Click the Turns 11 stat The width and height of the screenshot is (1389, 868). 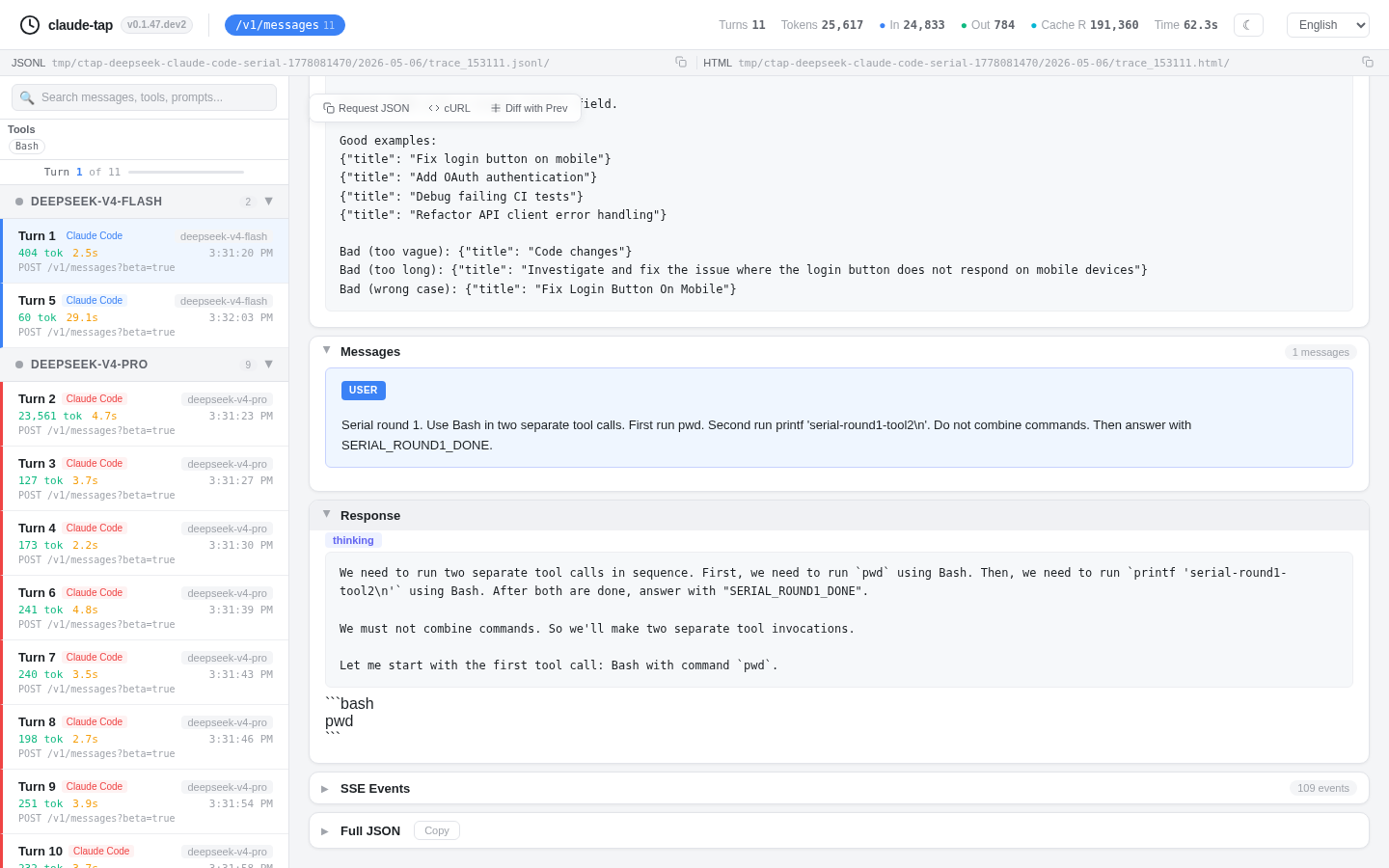click(x=742, y=25)
